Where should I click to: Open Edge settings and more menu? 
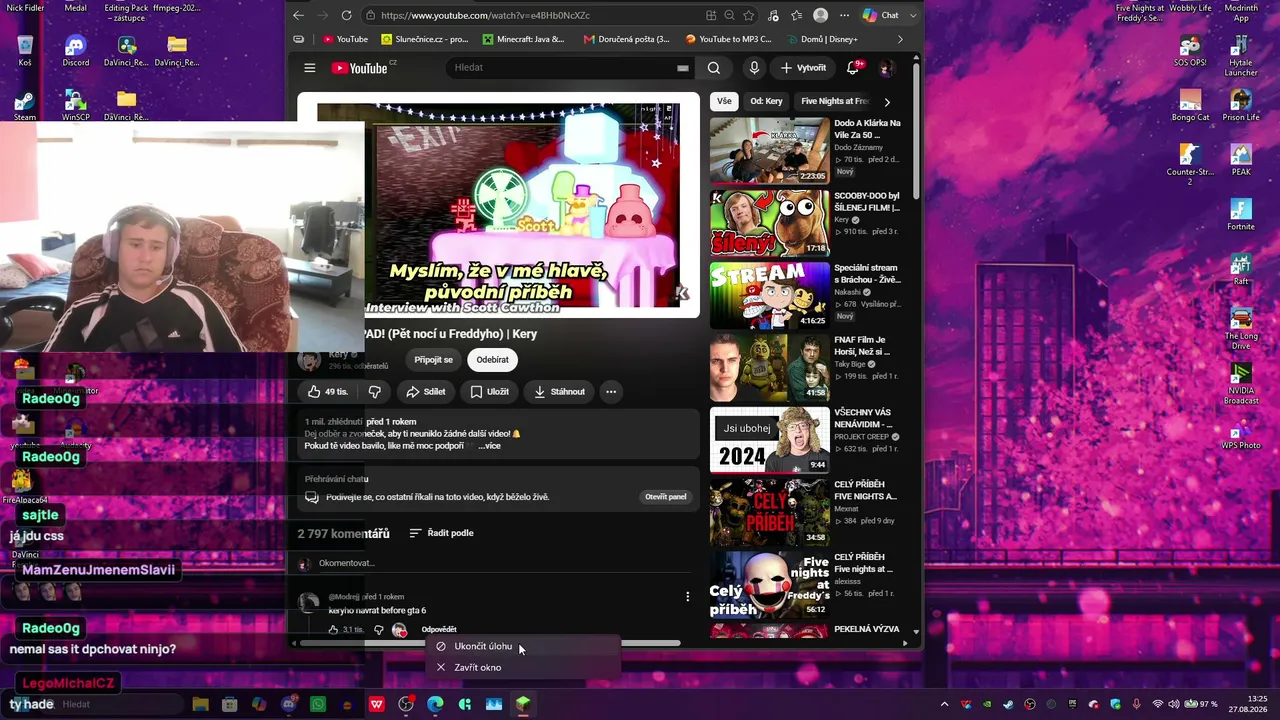click(844, 15)
